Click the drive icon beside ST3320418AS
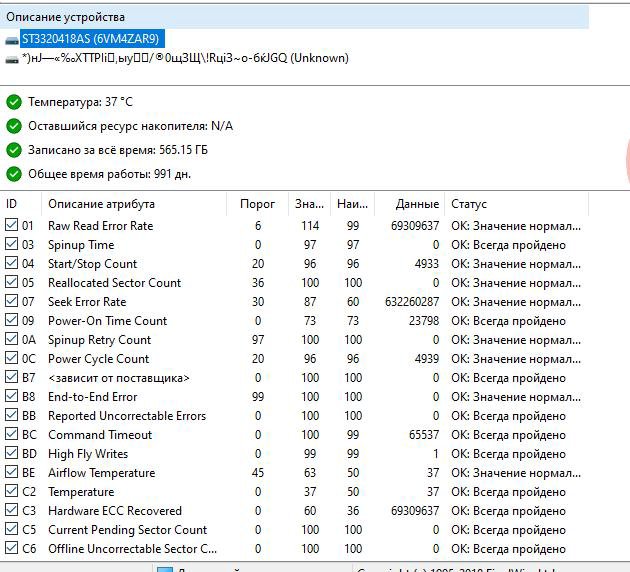Viewport: 630px width, 572px height. point(12,39)
